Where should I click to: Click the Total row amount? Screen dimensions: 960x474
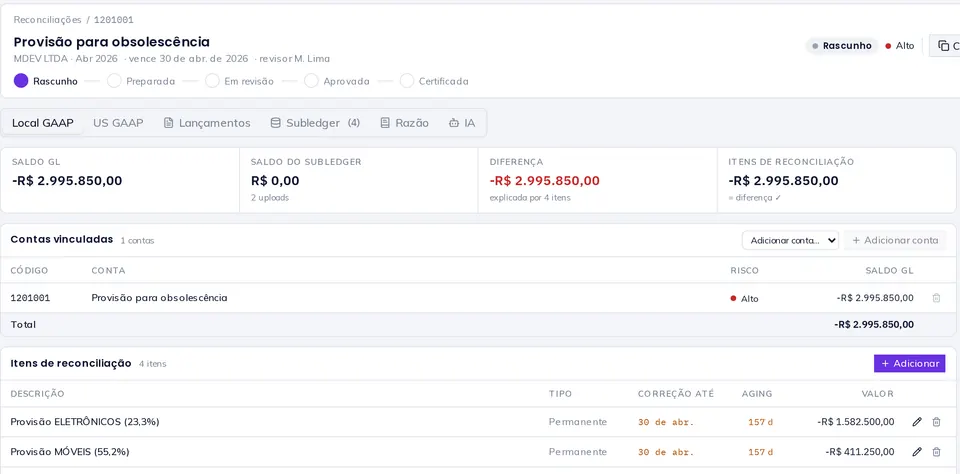pos(874,325)
